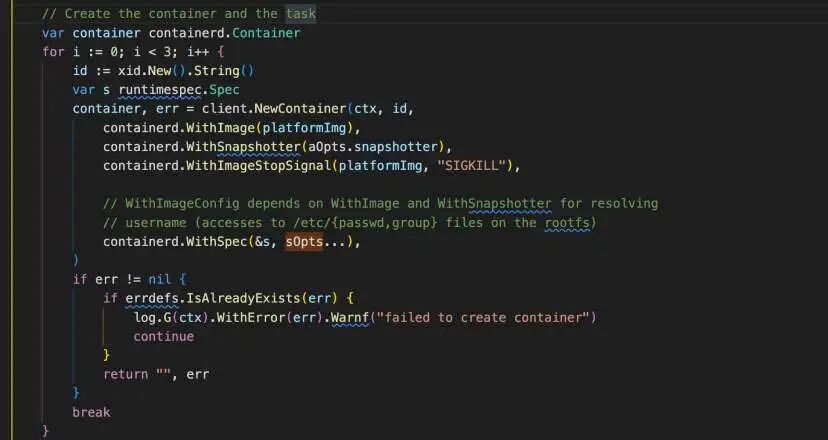This screenshot has height=440, width=828.
Task: Click "WithError(err)" method call
Action: click(x=270, y=317)
